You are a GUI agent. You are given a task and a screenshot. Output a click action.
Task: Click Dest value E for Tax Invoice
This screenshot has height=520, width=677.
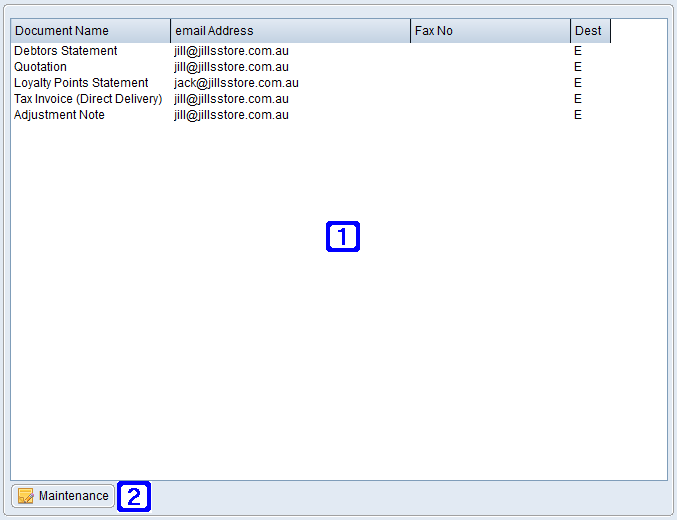(578, 99)
